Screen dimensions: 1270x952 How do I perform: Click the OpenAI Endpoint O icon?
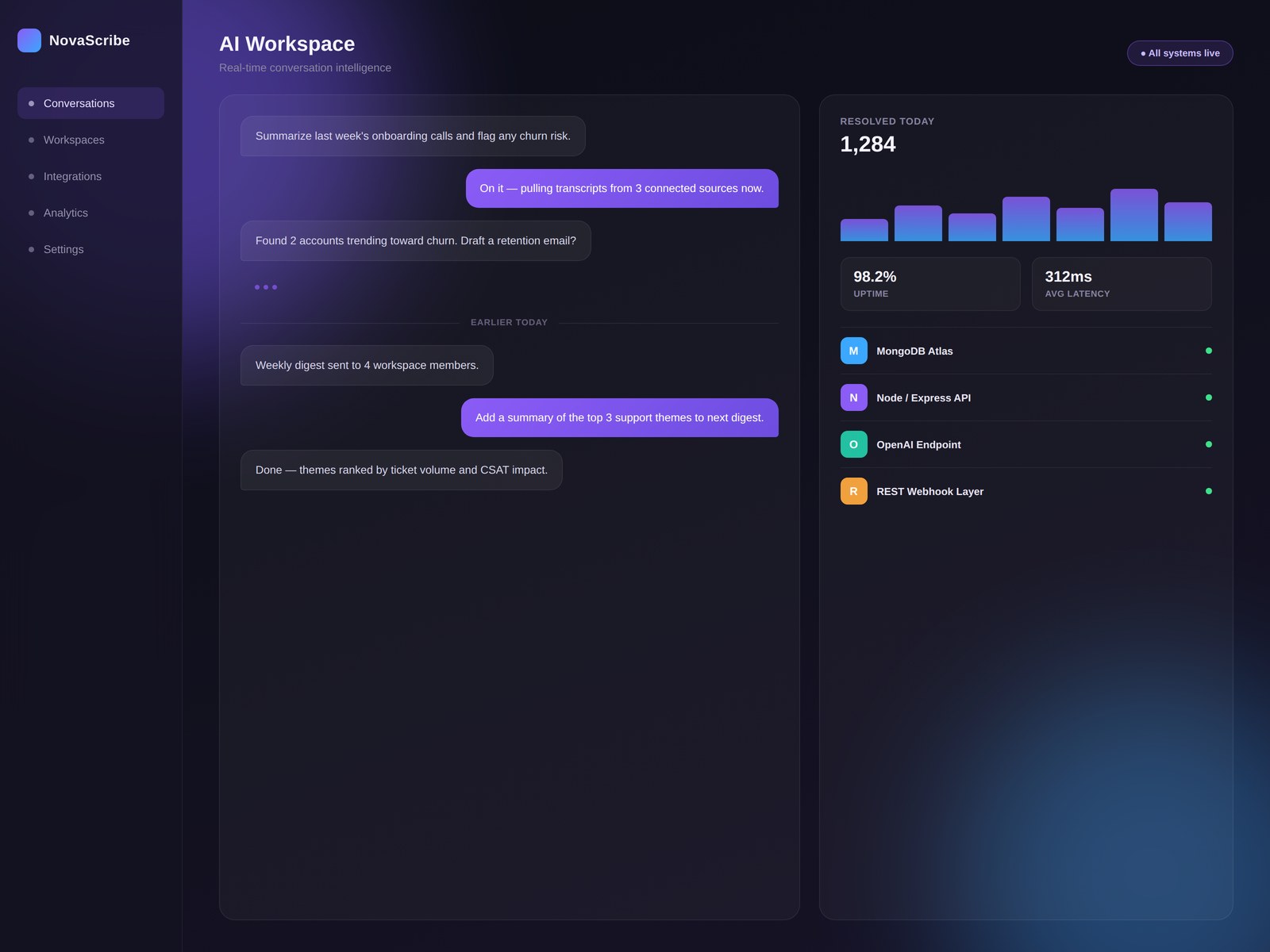click(853, 444)
